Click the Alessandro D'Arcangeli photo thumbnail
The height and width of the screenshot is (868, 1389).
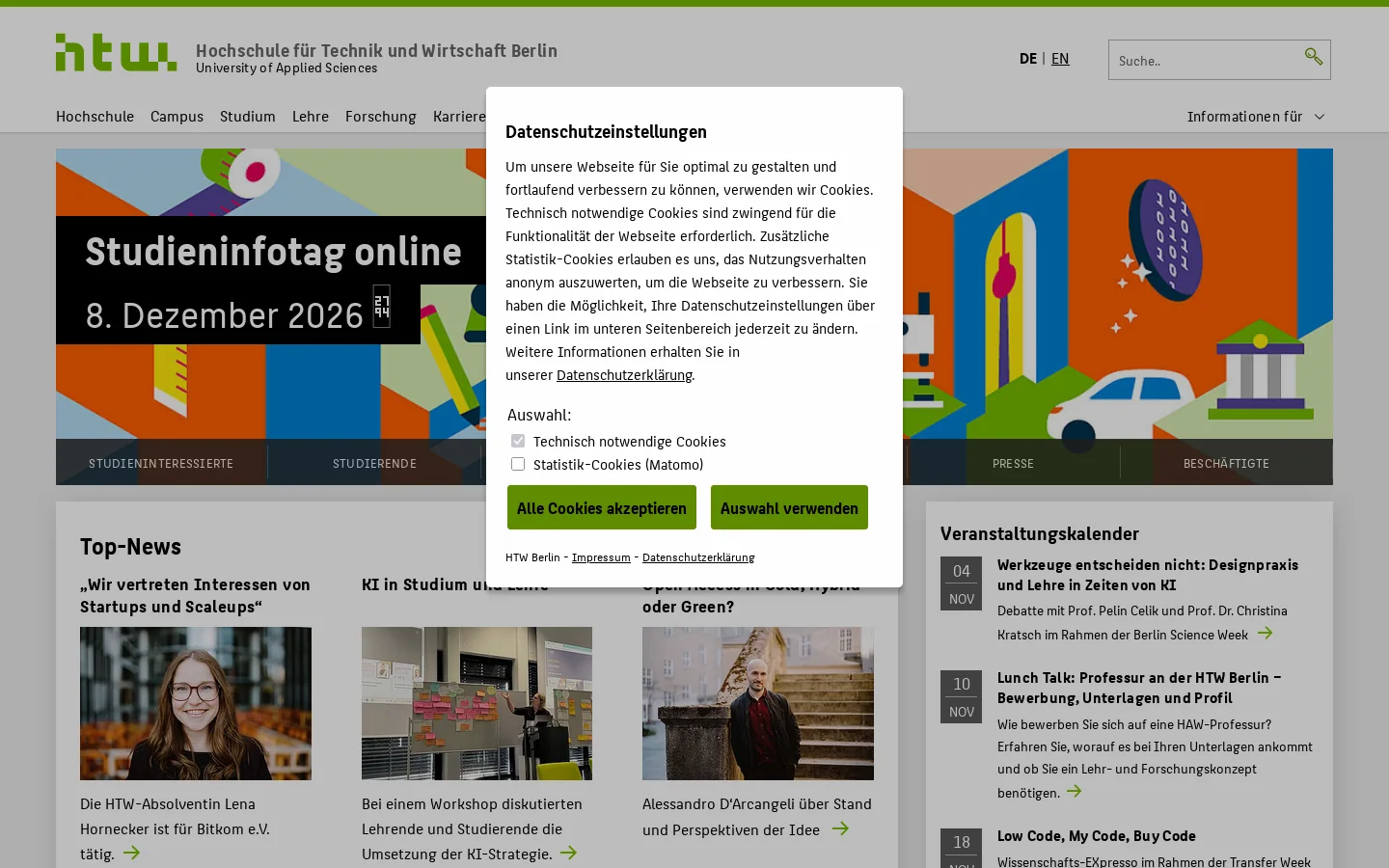758,703
